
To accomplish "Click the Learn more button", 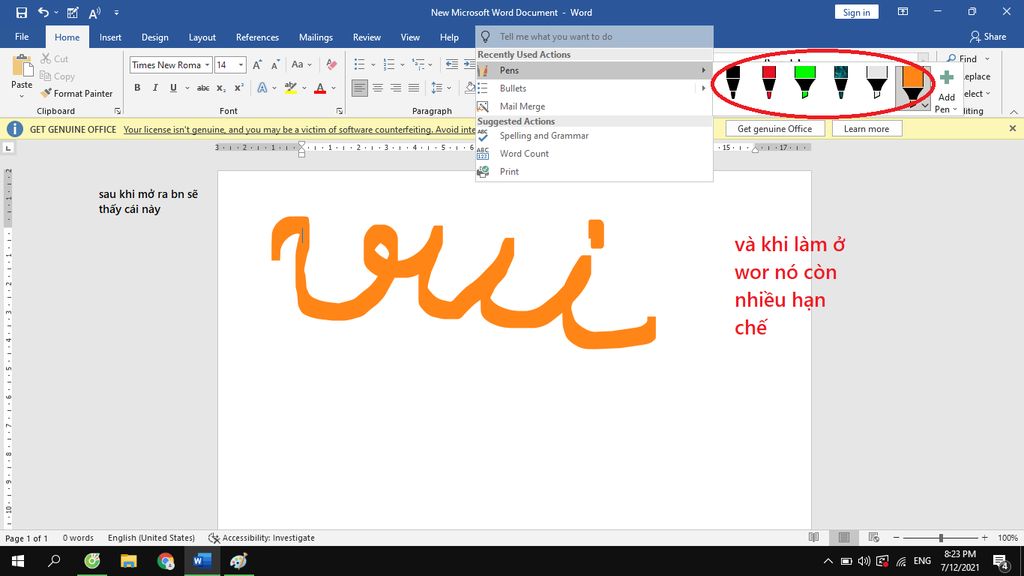I will pyautogui.click(x=867, y=129).
